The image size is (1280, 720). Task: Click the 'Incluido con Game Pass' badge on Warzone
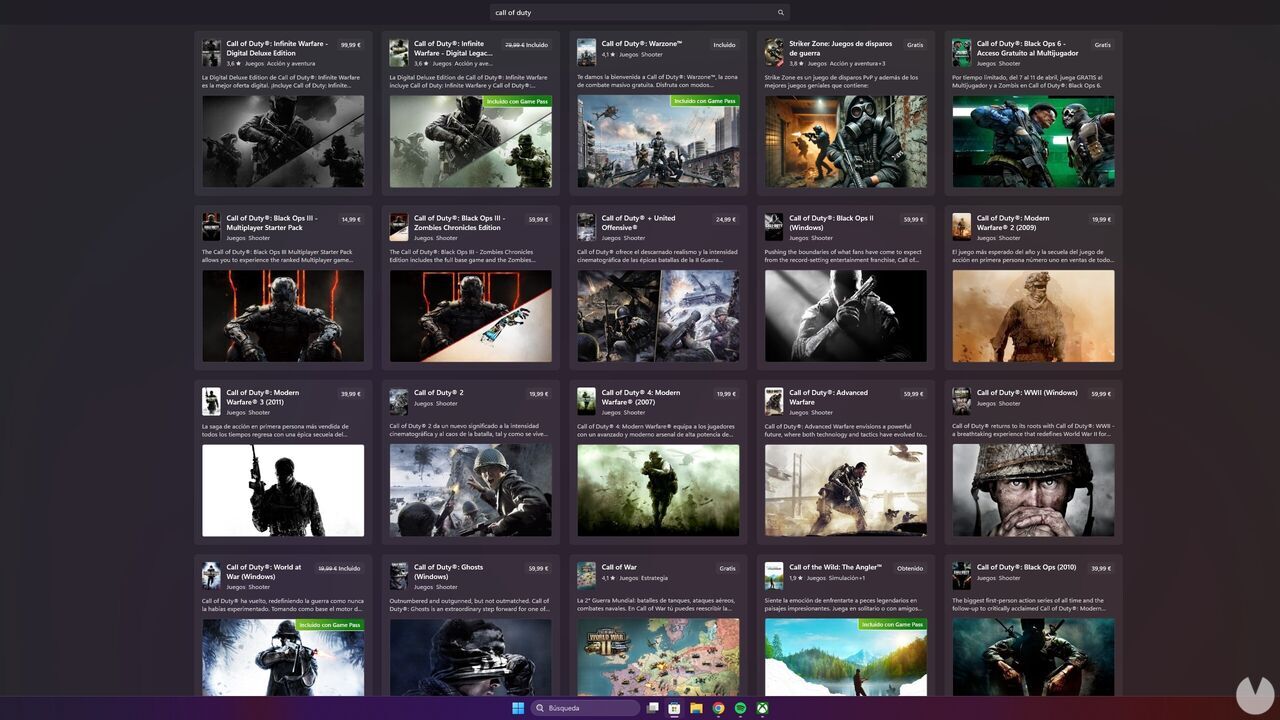704,101
